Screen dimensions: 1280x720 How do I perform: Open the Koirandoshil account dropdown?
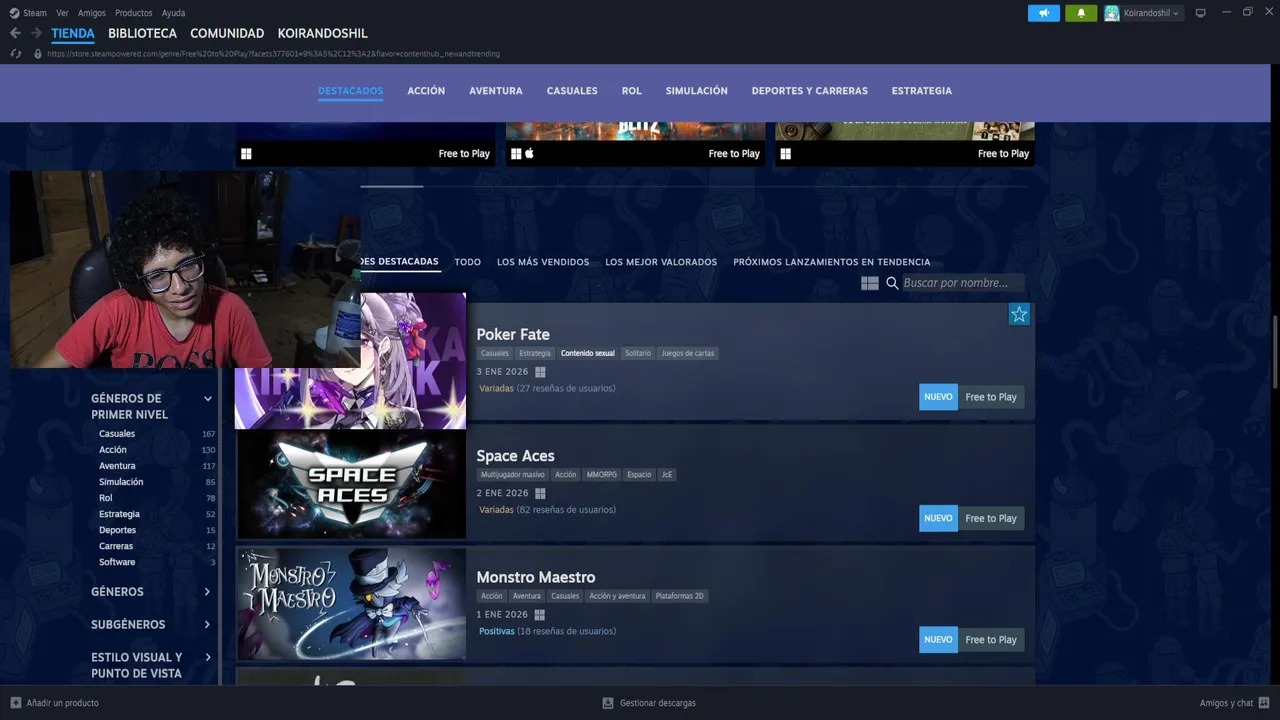pyautogui.click(x=1151, y=13)
